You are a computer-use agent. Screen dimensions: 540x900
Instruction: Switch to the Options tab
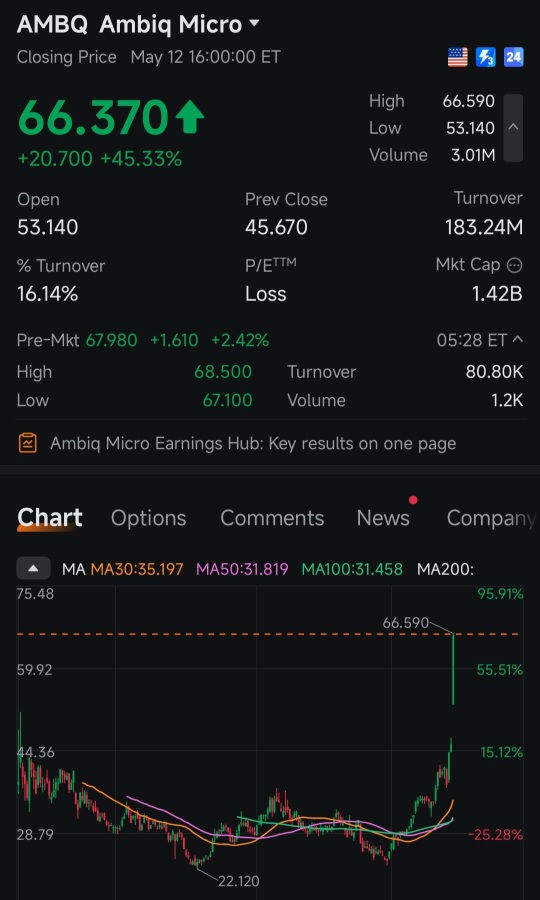click(x=149, y=518)
